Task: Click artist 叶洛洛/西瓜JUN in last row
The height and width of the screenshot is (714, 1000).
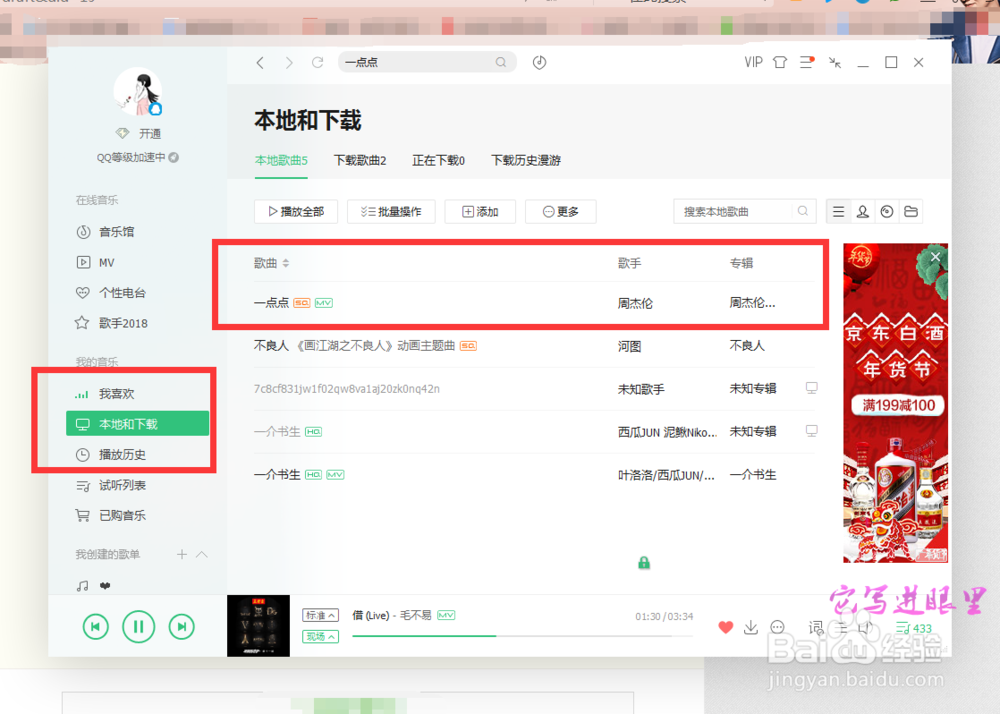Action: coord(666,475)
